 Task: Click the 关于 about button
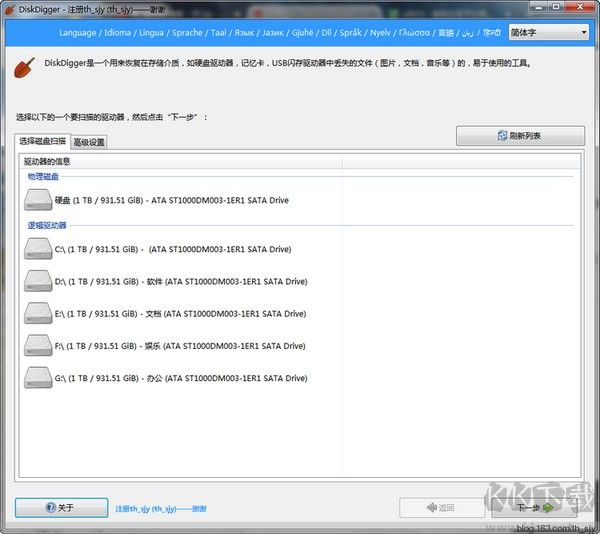coord(61,508)
